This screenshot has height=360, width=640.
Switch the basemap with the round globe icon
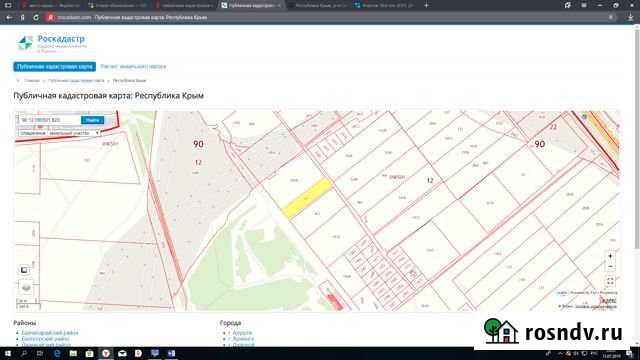click(x=26, y=287)
